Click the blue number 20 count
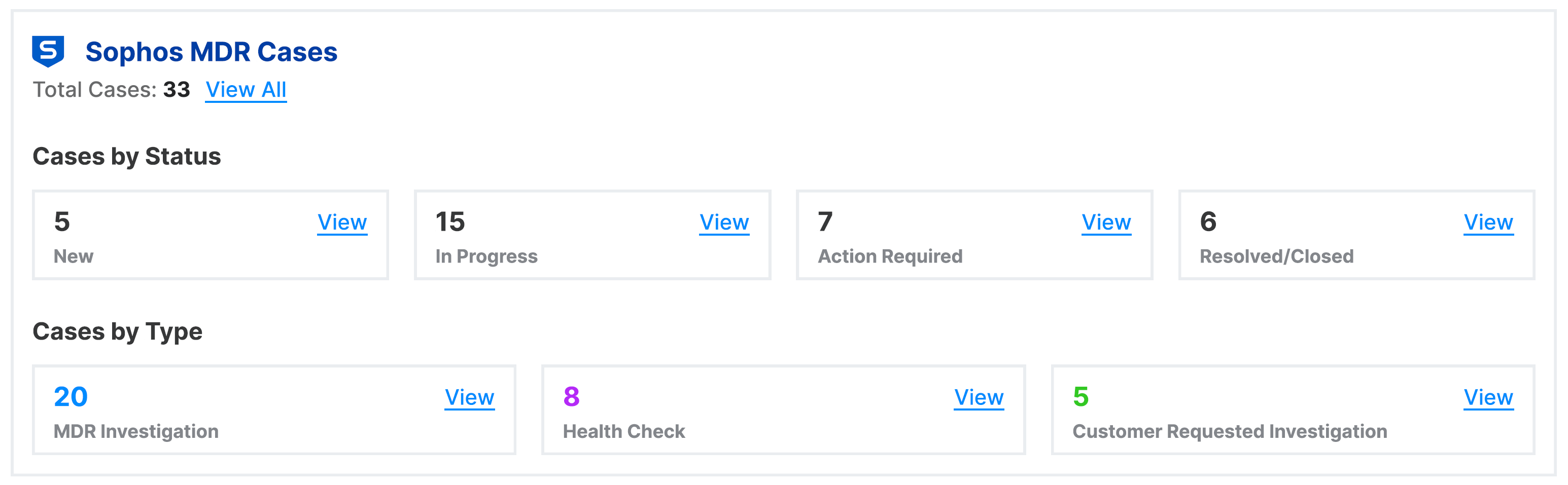1568x485 pixels. pos(71,397)
